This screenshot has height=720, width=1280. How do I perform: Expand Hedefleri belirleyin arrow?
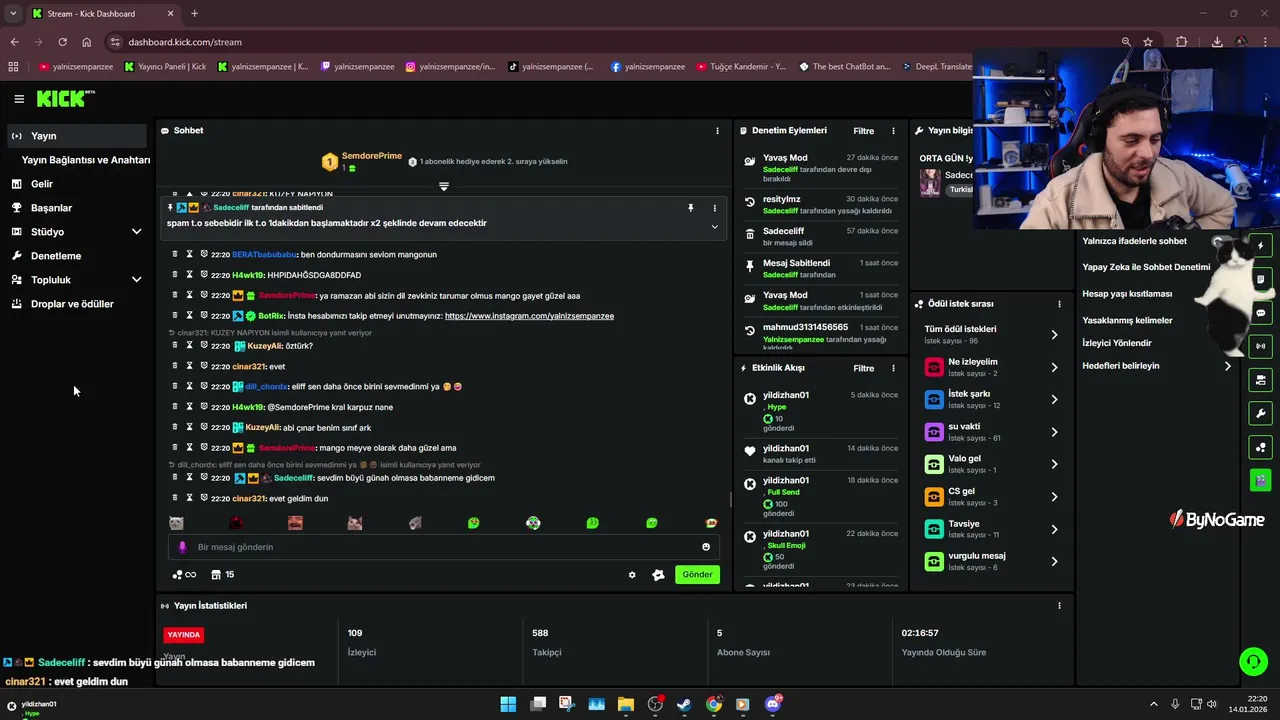[x=1228, y=366]
